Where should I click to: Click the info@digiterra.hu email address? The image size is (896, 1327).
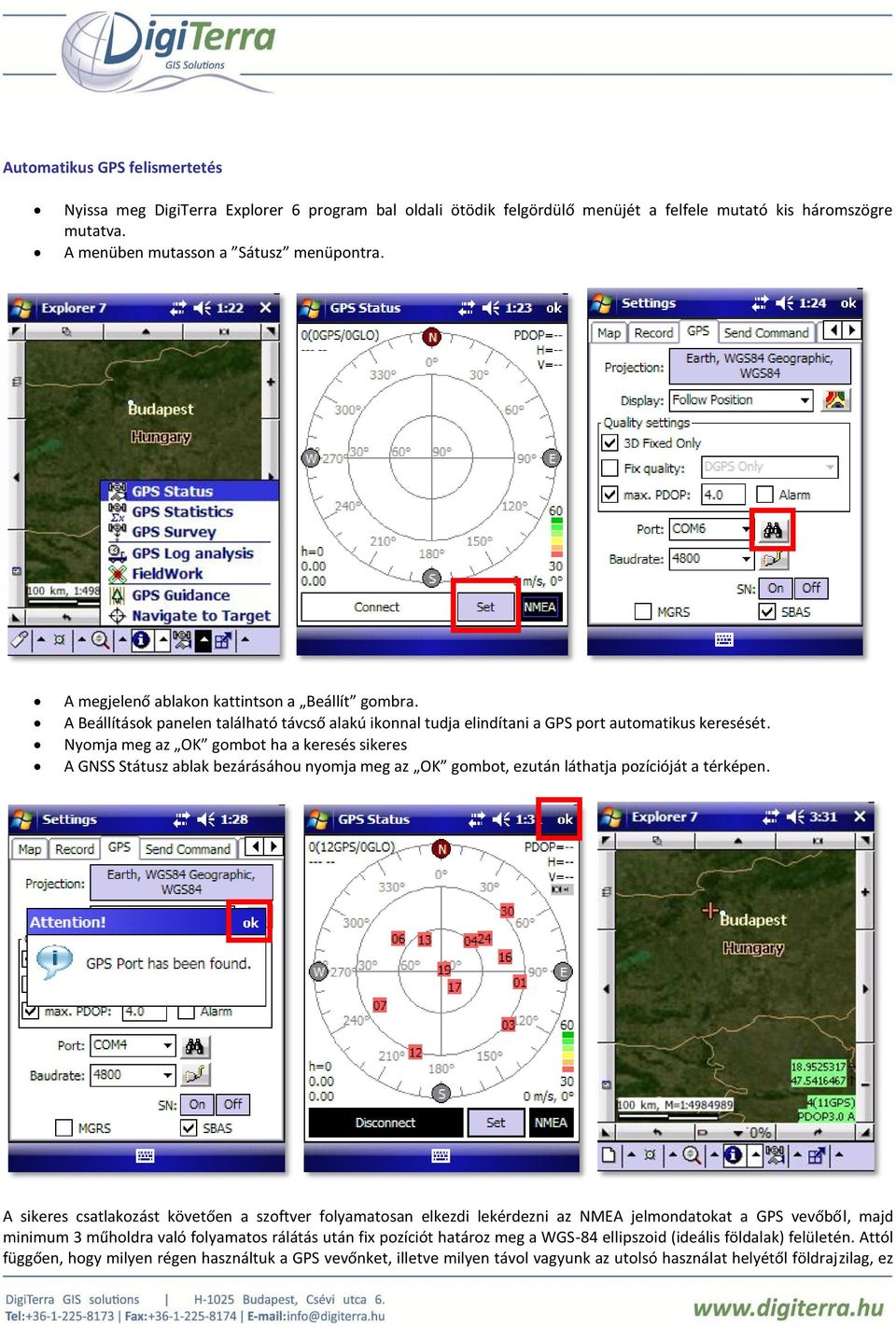(x=335, y=1316)
